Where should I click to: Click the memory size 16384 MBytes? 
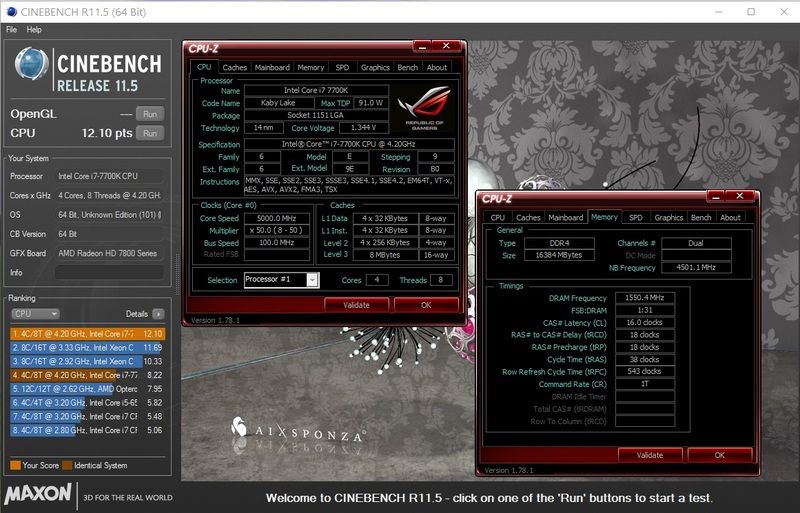point(559,255)
